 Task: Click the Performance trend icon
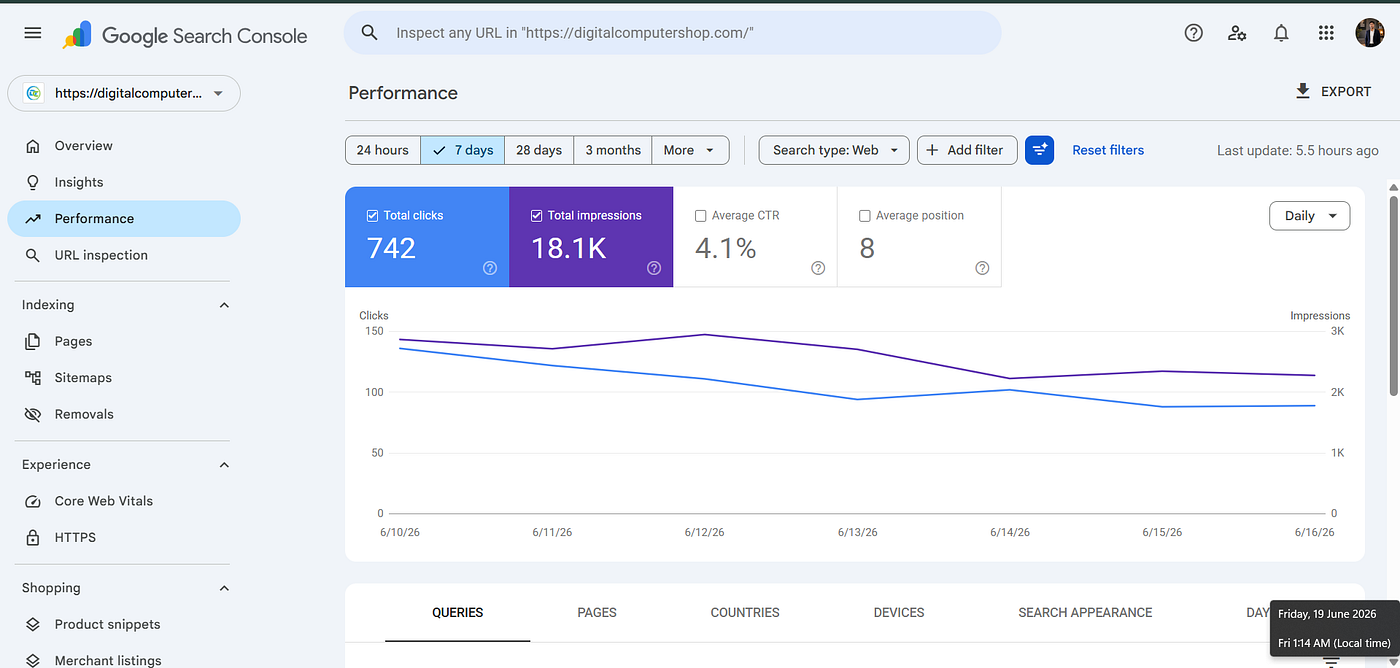coord(33,219)
